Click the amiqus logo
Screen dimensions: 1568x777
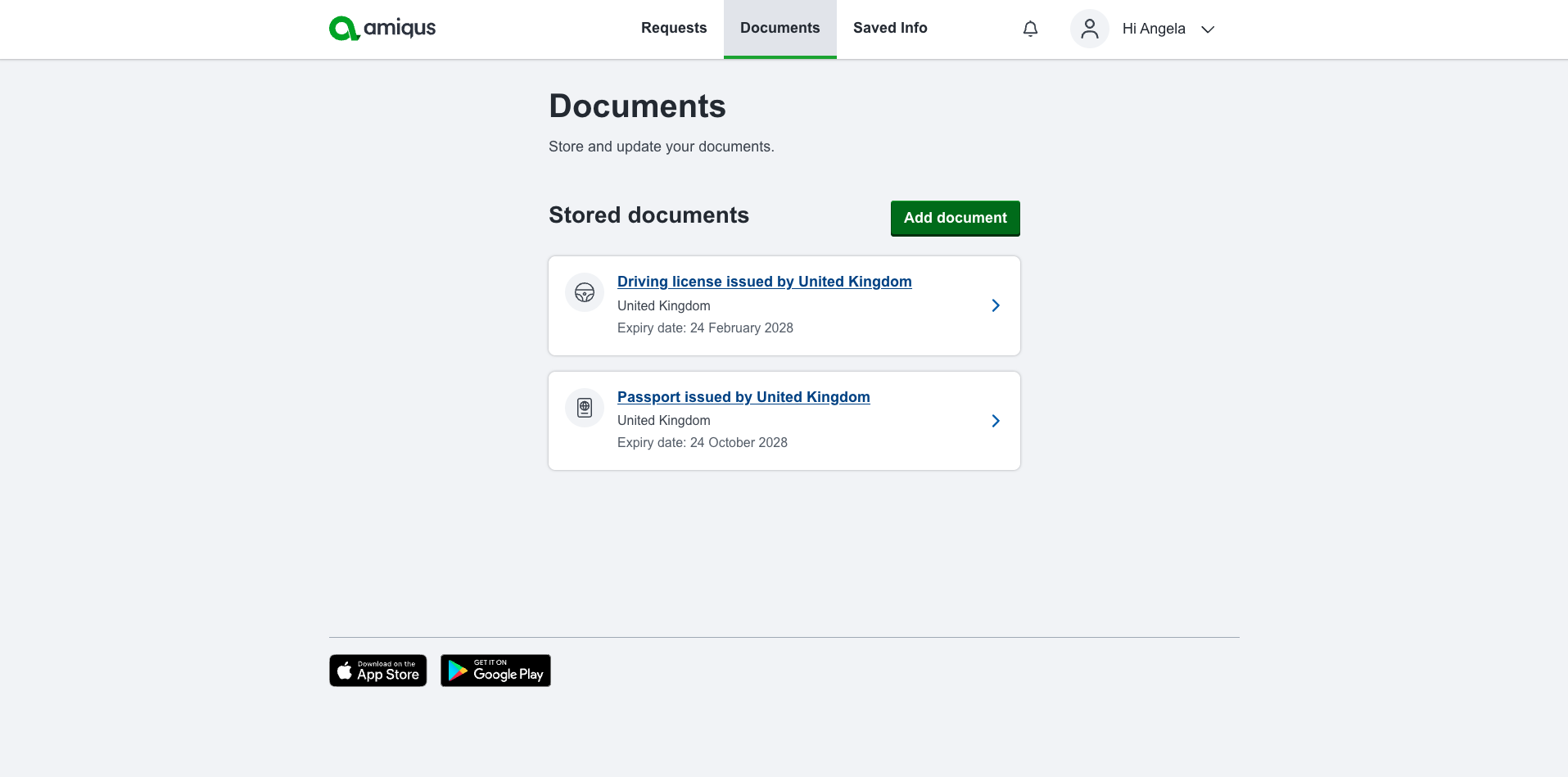click(x=382, y=29)
